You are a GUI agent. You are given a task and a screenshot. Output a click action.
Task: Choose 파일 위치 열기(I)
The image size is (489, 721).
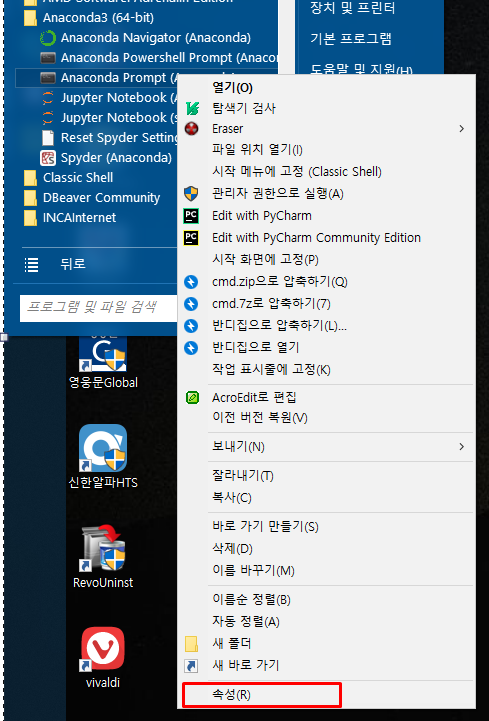point(257,149)
